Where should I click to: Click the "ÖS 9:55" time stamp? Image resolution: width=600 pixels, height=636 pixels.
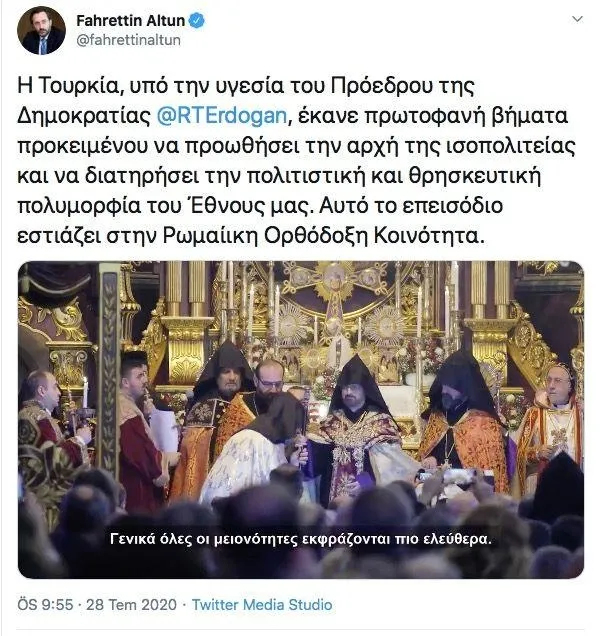(44, 605)
